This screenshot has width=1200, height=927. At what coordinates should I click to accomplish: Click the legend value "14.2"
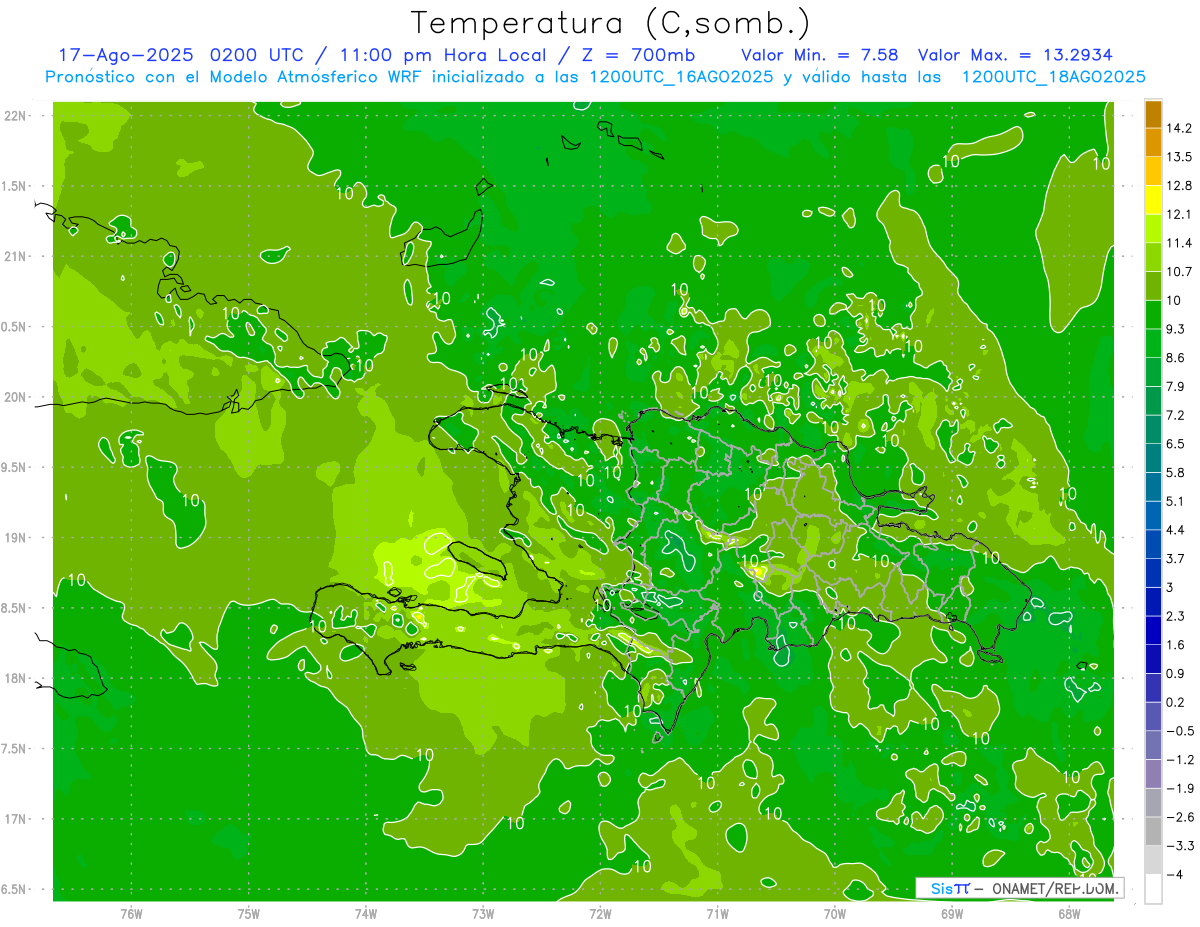[1179, 128]
